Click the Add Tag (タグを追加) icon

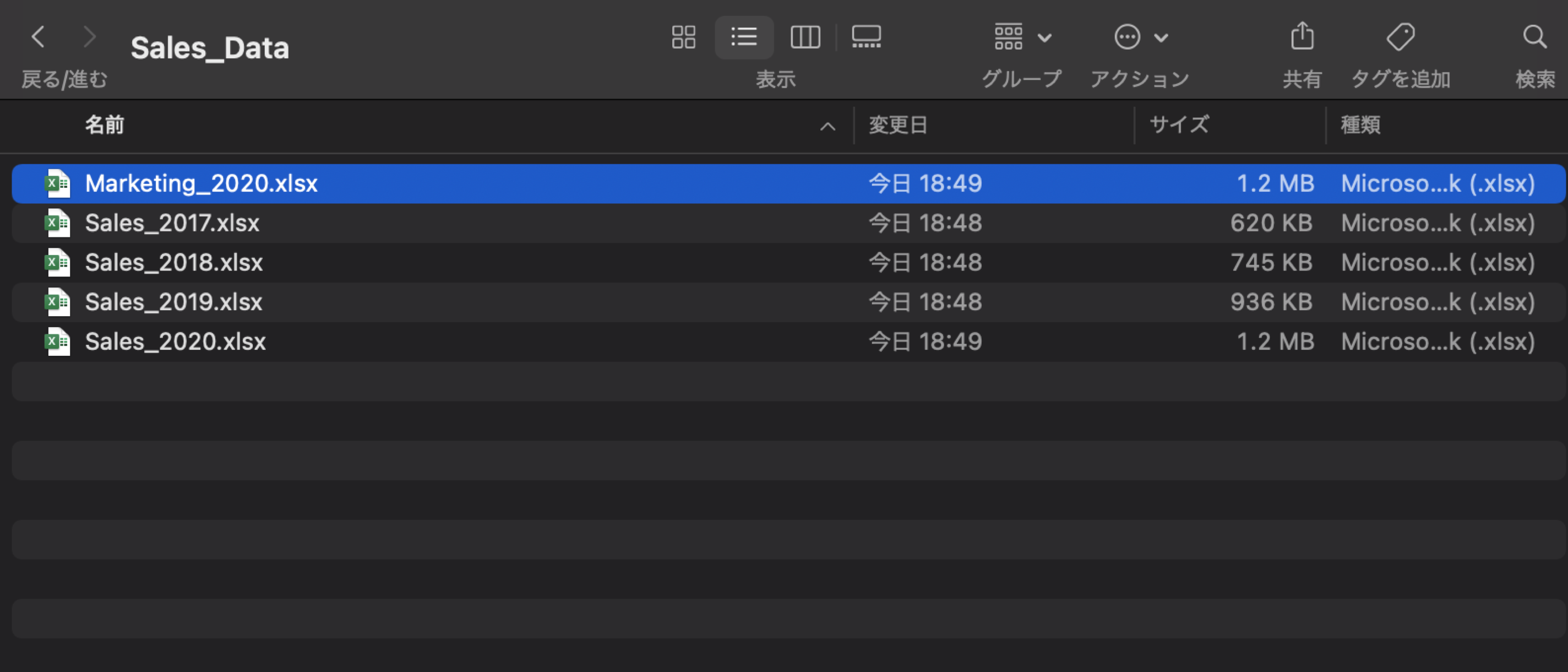coord(1401,37)
